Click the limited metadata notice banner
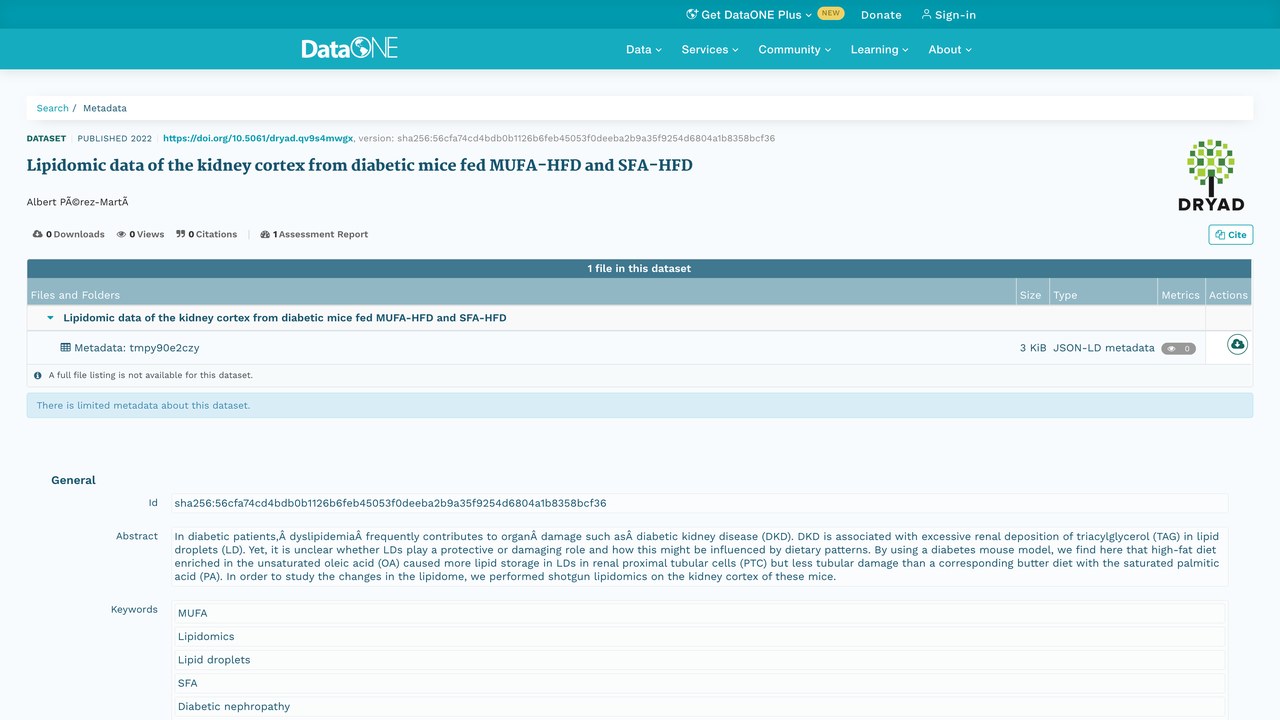 click(639, 405)
